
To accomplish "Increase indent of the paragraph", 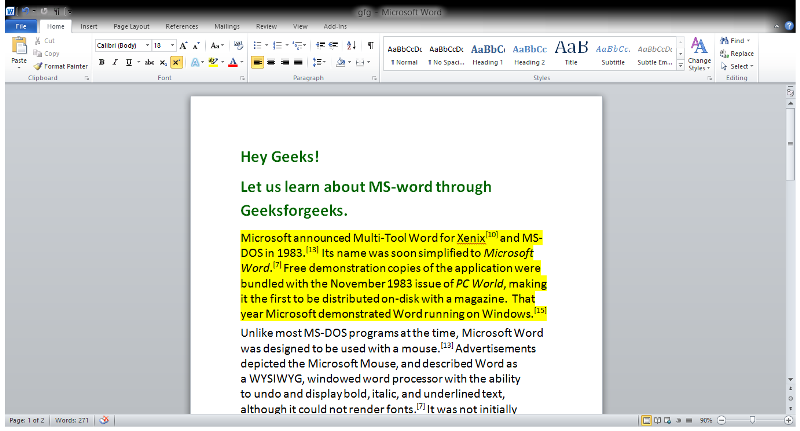I will [x=334, y=45].
